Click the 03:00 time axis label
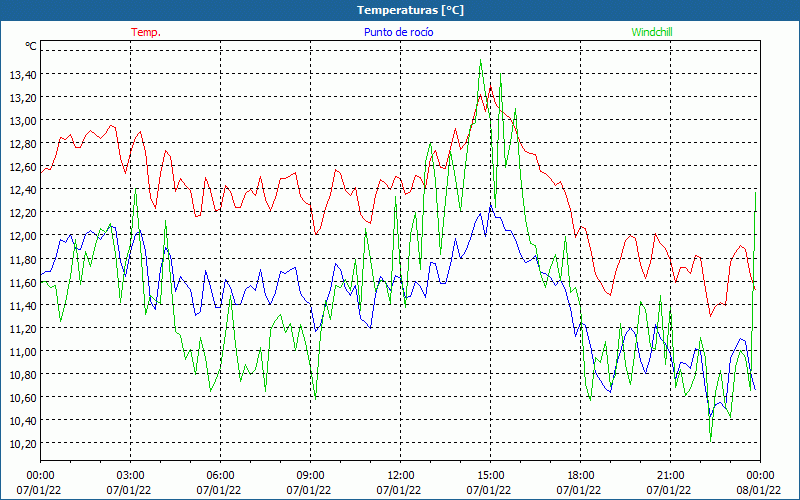This screenshot has width=800, height=500. point(131,476)
